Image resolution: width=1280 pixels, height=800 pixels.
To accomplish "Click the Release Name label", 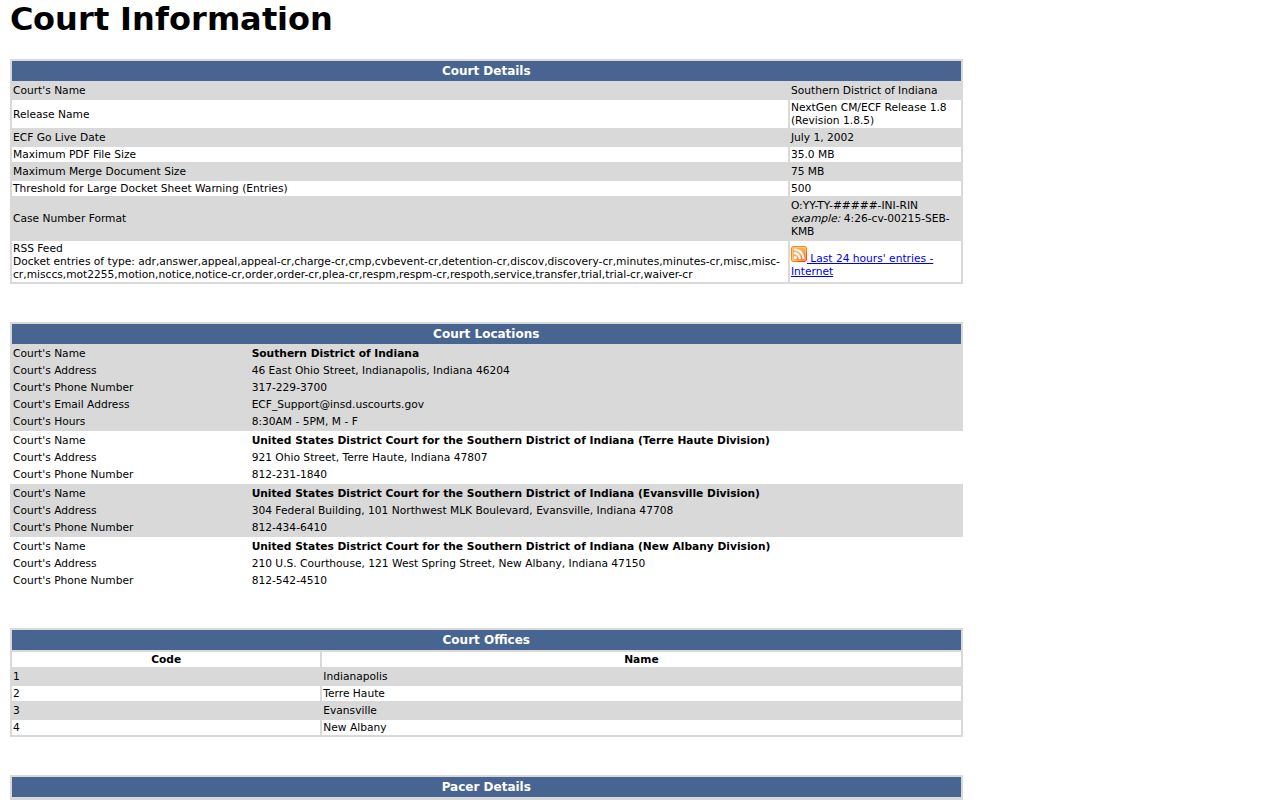I will coord(51,114).
